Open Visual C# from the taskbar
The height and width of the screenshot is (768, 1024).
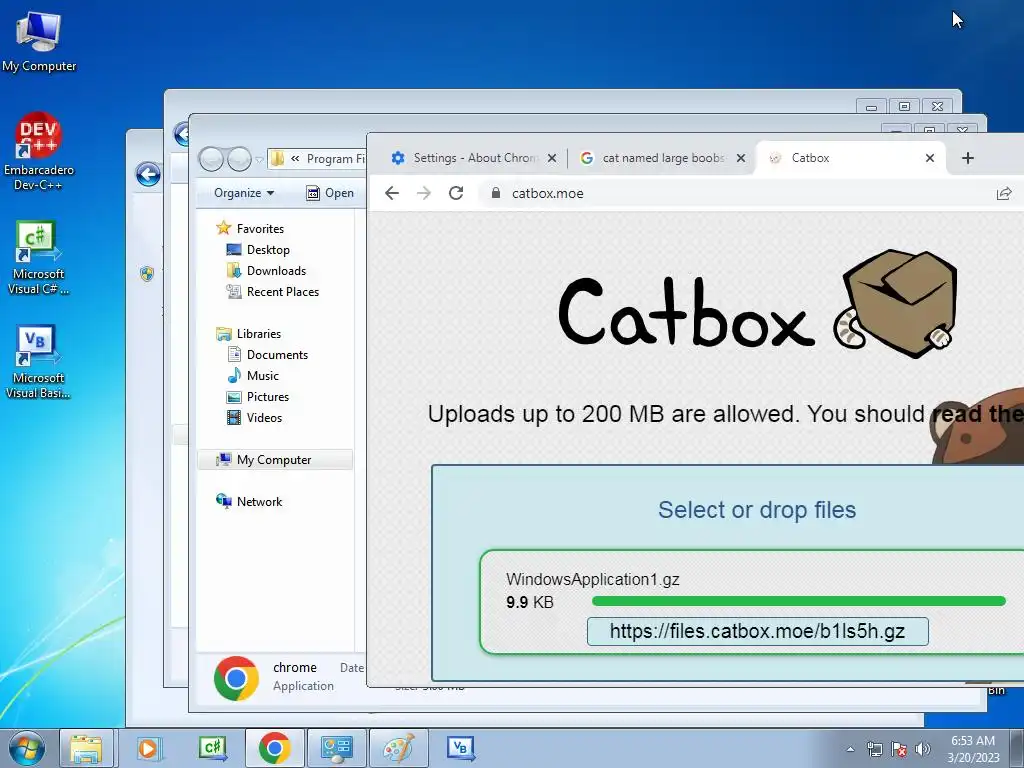click(x=212, y=748)
